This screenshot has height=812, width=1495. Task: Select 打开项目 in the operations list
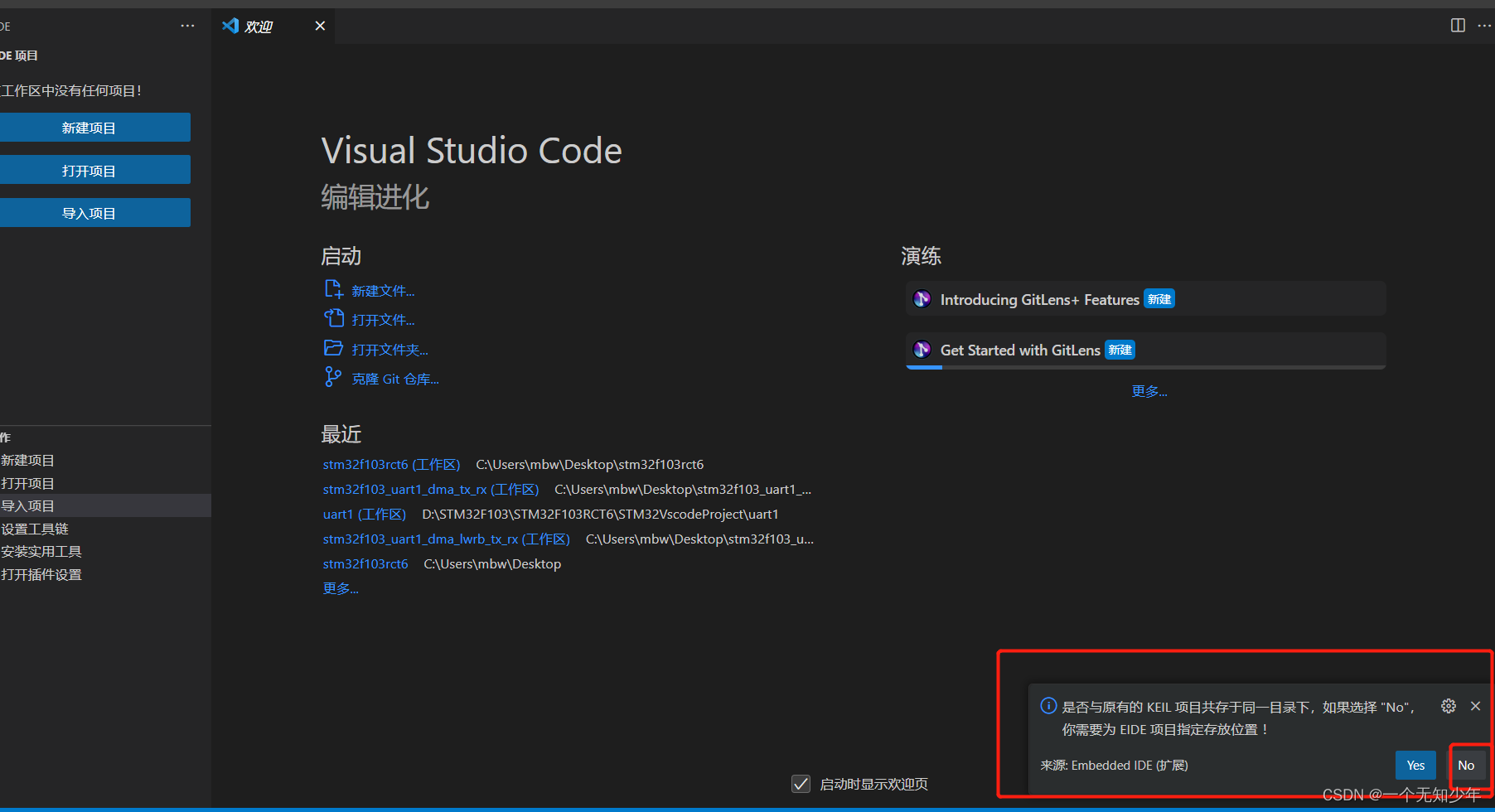[105, 483]
